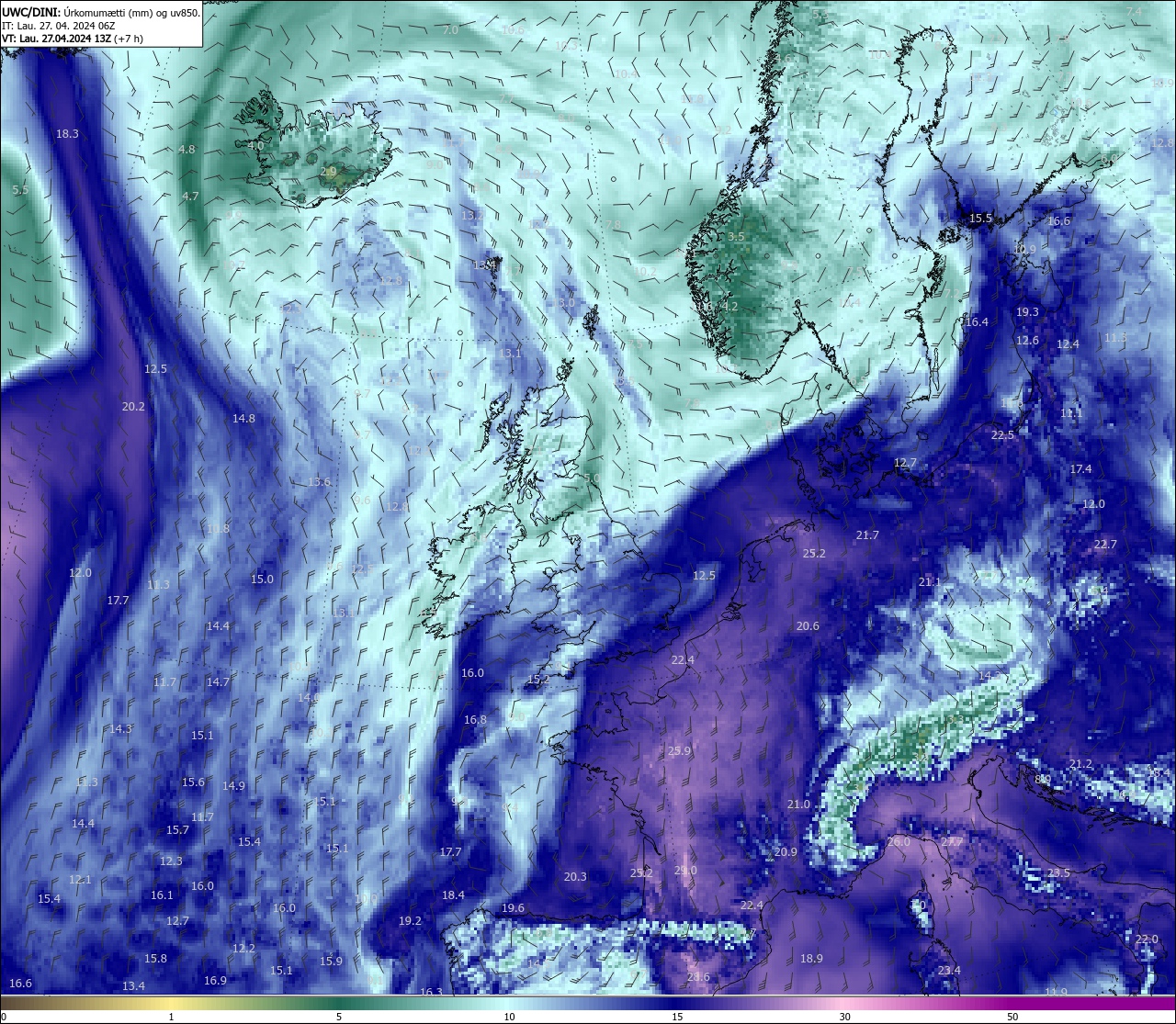
Task: Click the 4.0 value over Iceland
Action: [x=255, y=145]
